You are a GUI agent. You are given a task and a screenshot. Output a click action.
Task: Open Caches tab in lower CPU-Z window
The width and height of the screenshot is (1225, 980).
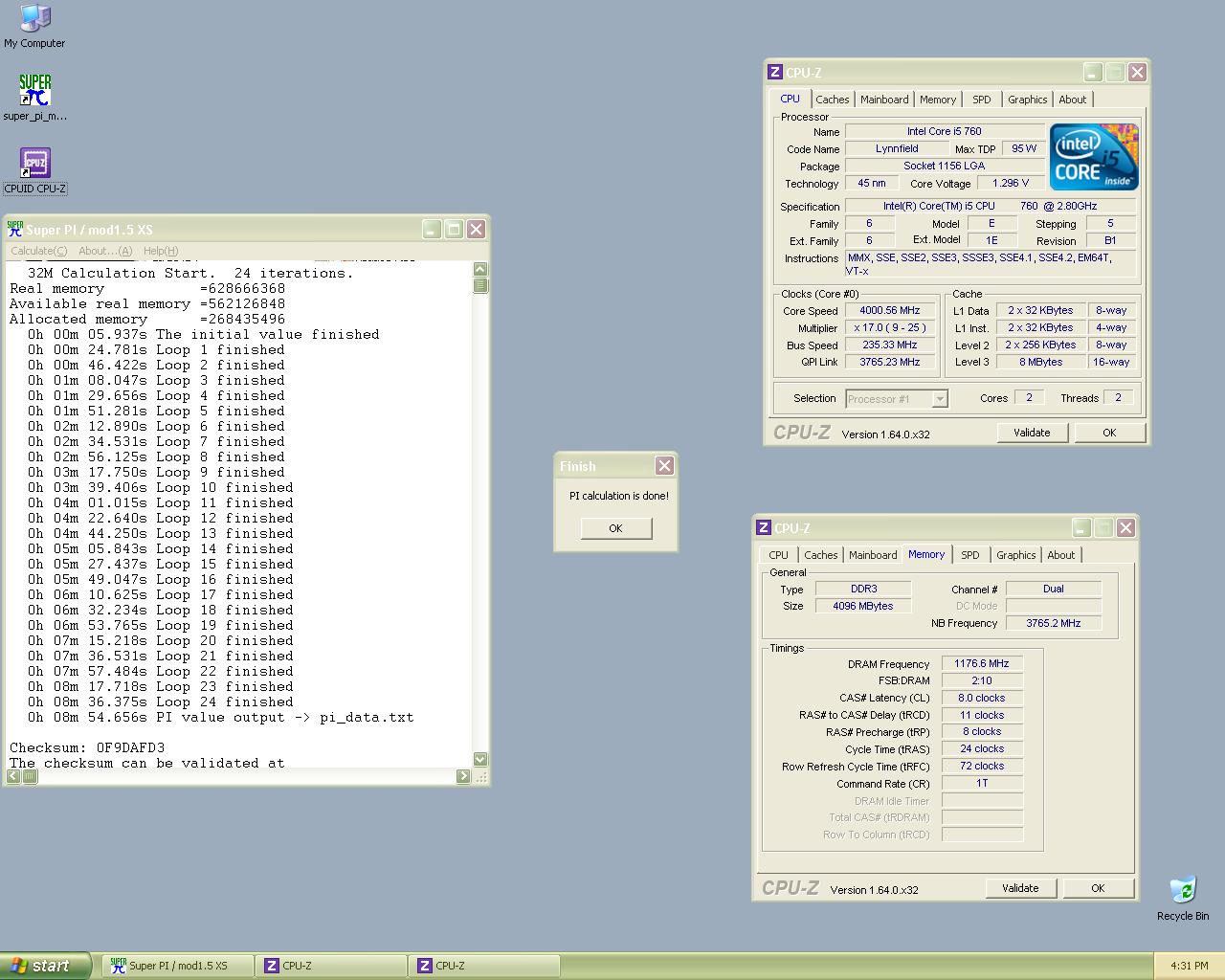click(821, 555)
